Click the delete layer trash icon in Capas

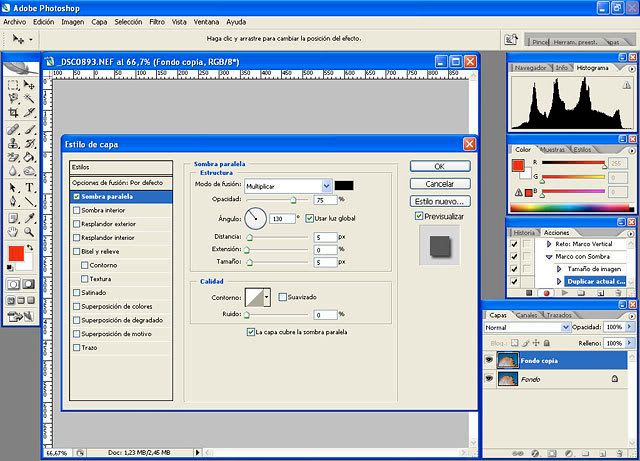pyautogui.click(x=619, y=453)
